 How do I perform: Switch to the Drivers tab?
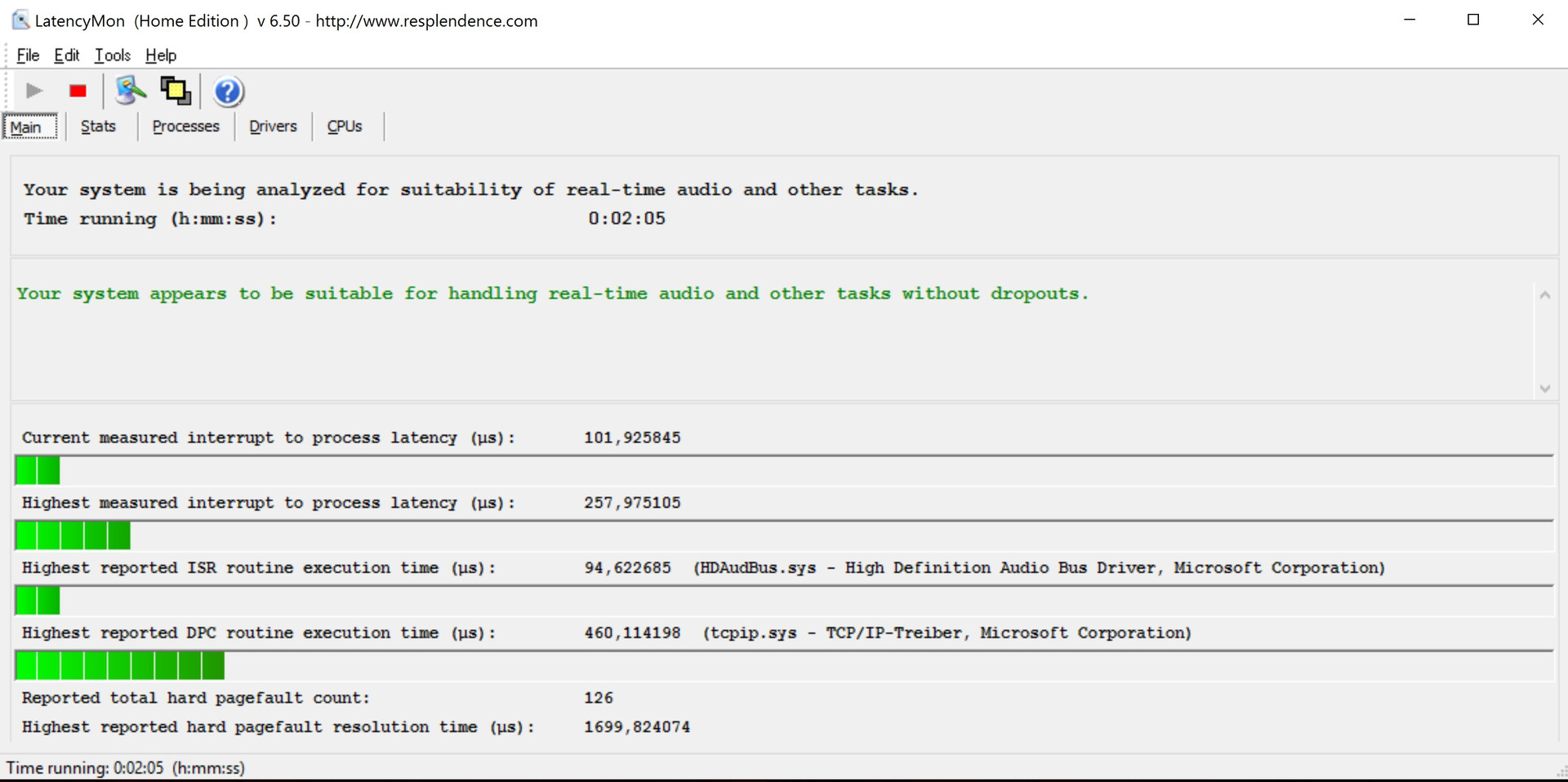[273, 127]
